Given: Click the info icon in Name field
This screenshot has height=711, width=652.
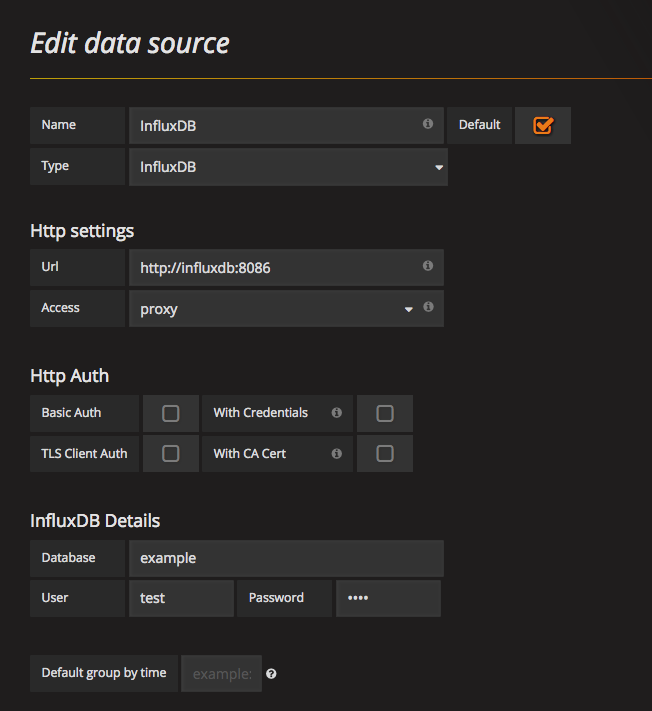Looking at the screenshot, I should [428, 124].
